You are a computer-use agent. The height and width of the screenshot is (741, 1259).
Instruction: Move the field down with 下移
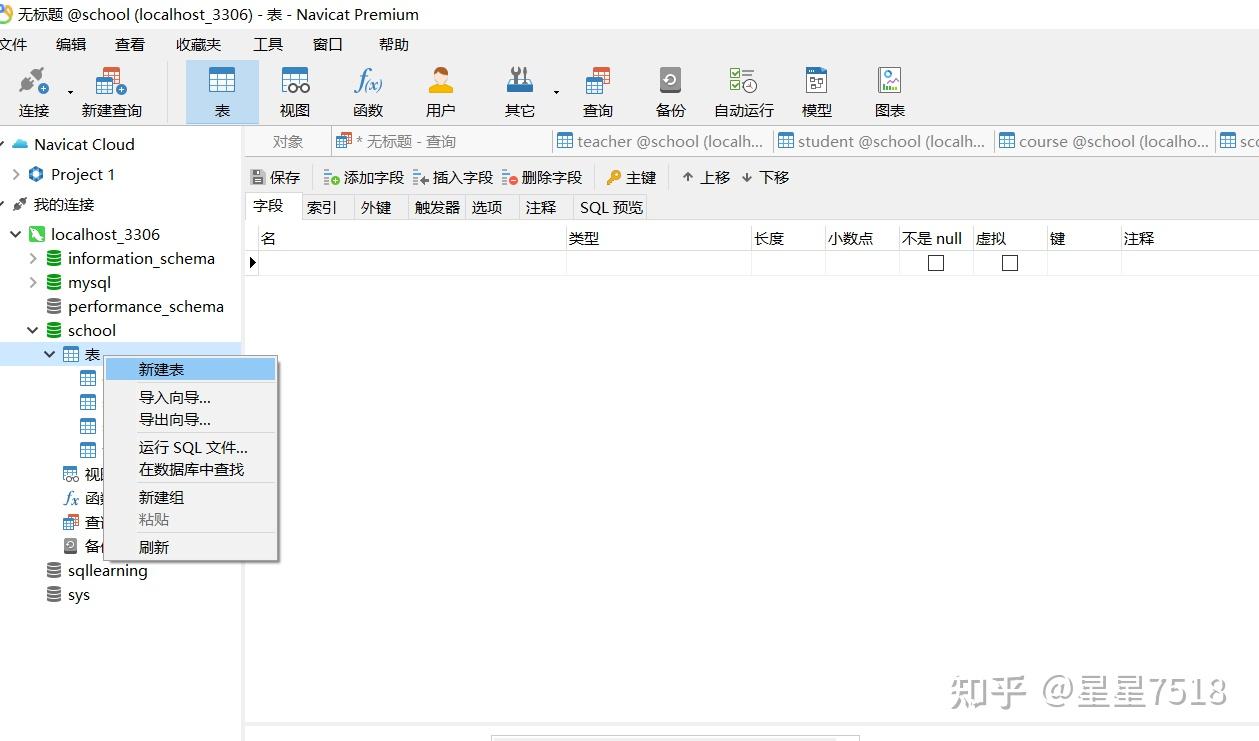point(765,177)
